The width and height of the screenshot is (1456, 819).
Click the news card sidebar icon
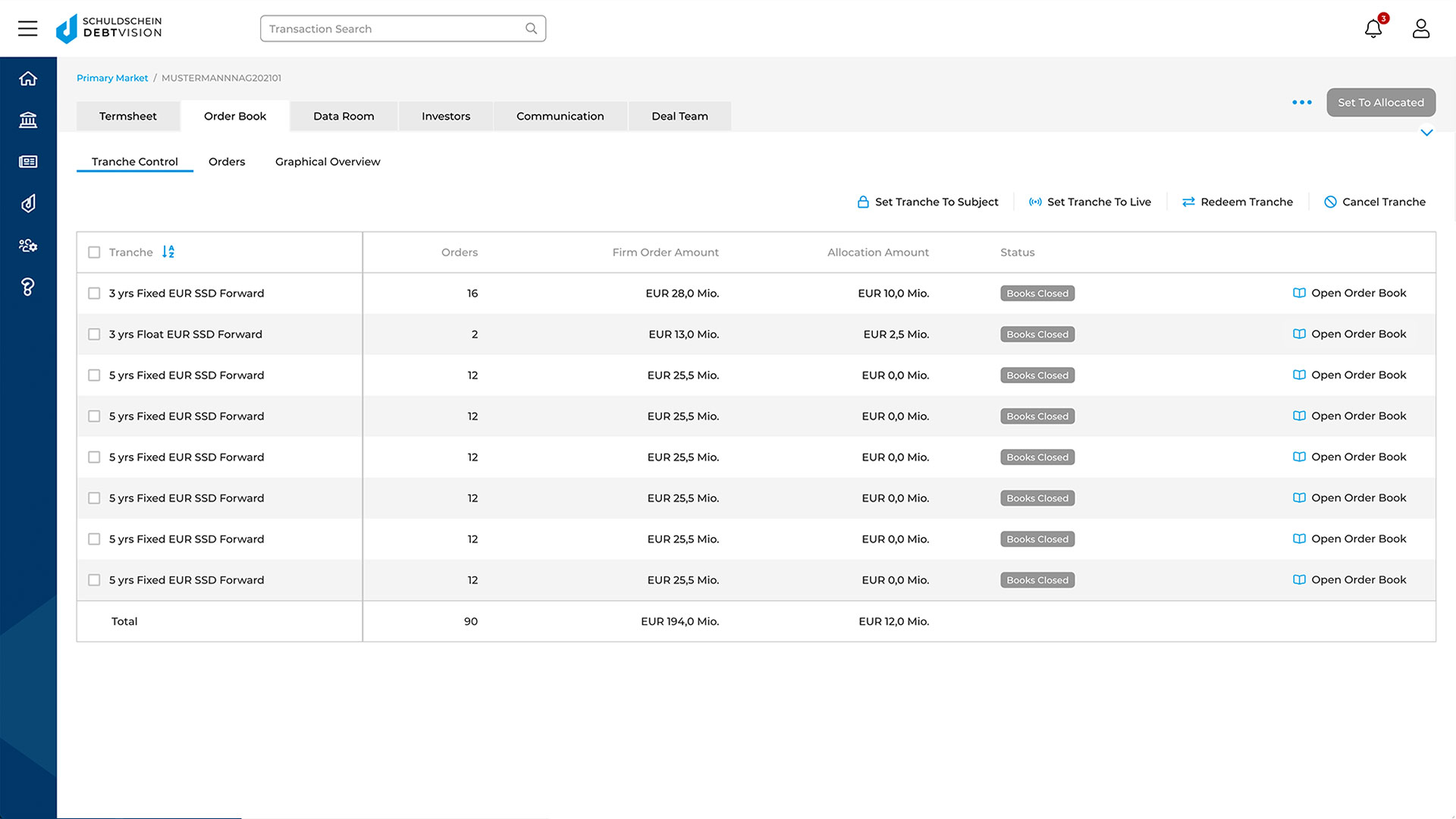click(28, 162)
